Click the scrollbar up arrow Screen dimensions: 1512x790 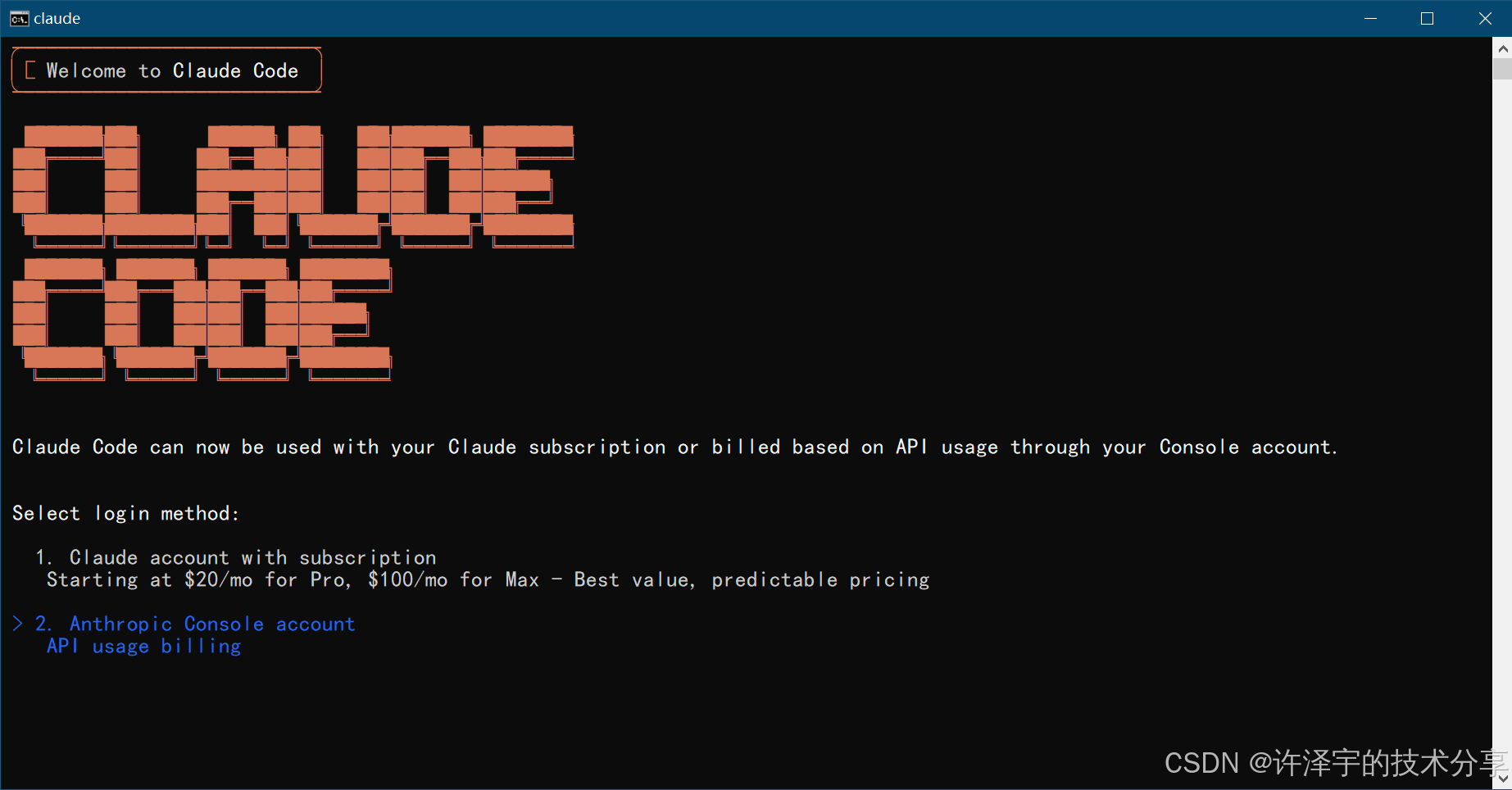1502,48
